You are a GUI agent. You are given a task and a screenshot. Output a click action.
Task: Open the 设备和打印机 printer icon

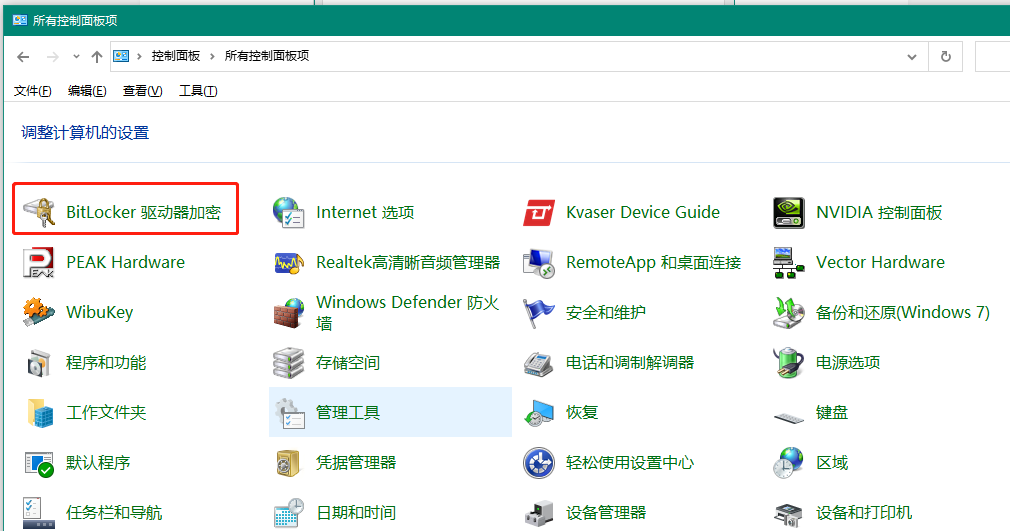tap(788, 514)
